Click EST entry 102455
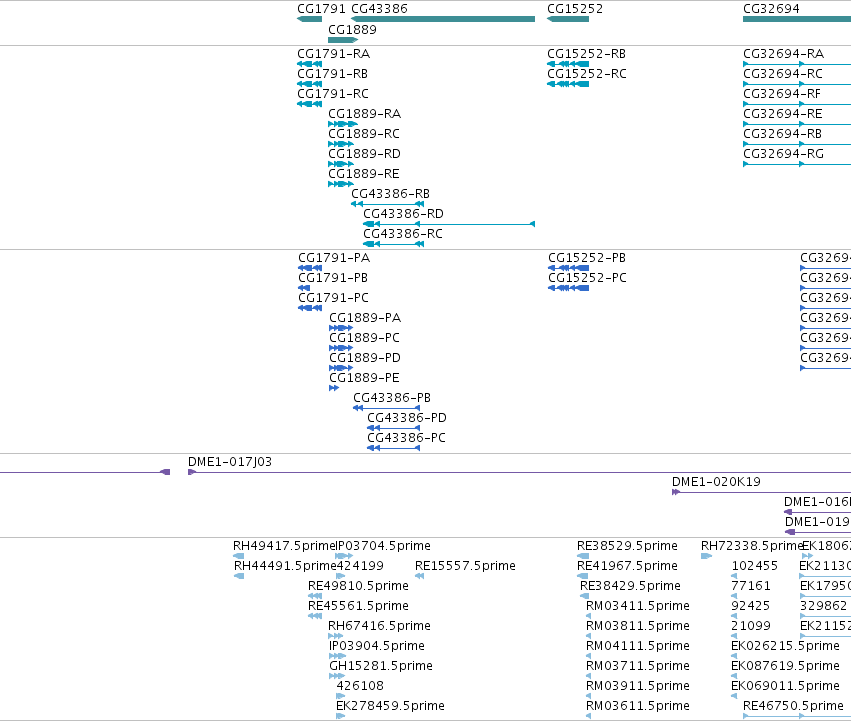The image size is (851, 721). [754, 566]
